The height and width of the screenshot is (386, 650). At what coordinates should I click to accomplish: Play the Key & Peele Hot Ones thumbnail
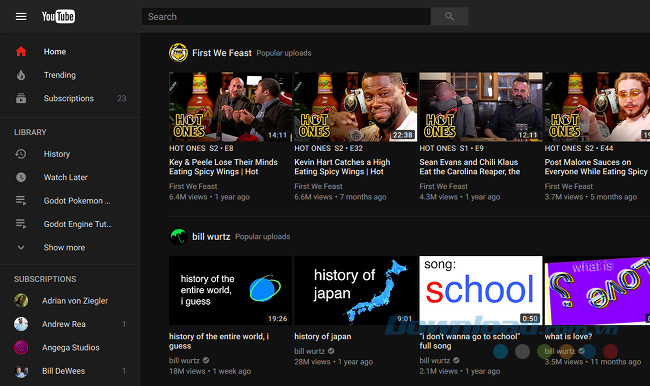click(x=230, y=107)
